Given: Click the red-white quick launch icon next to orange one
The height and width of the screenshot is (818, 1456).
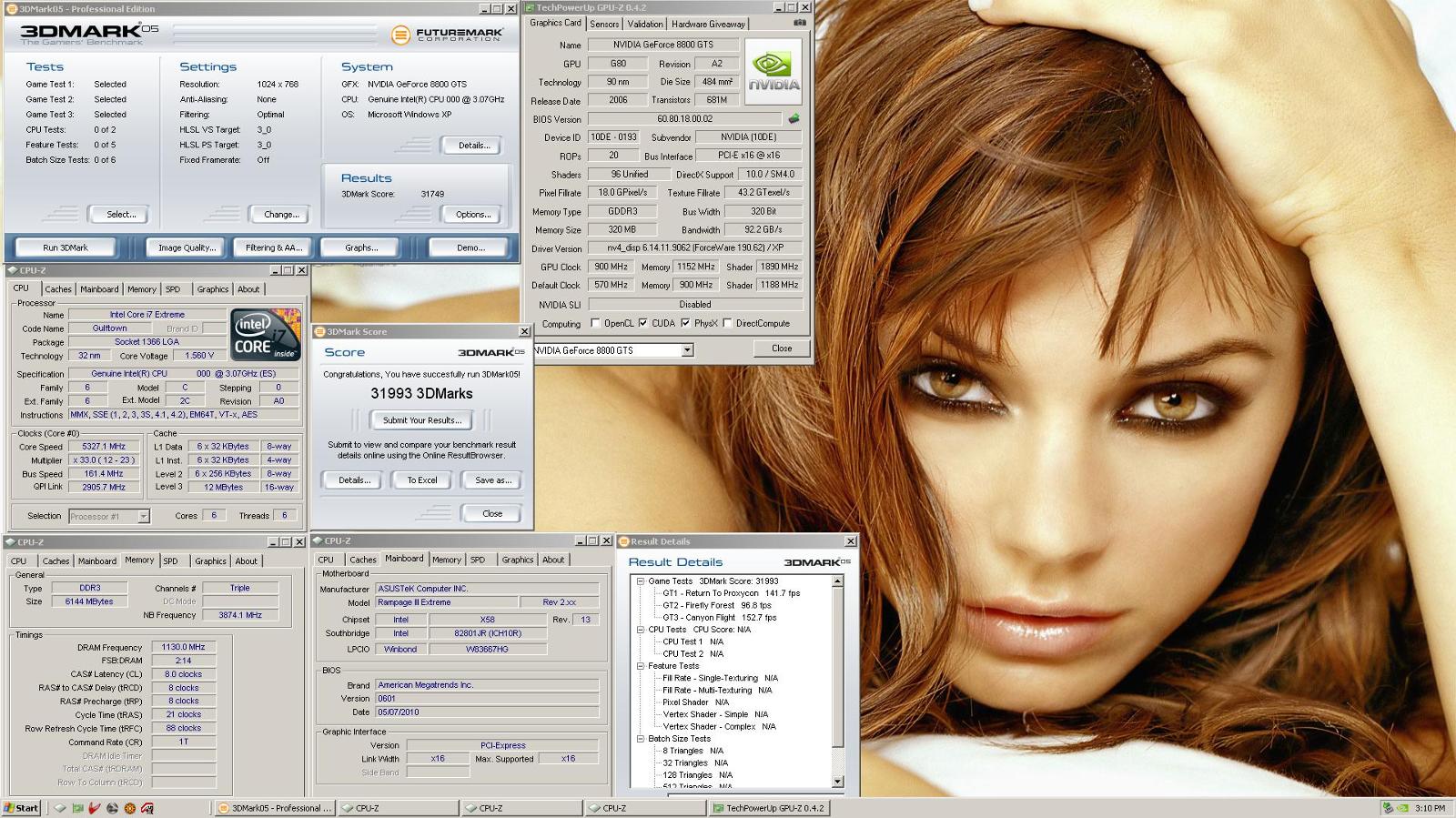Looking at the screenshot, I should pos(147,808).
